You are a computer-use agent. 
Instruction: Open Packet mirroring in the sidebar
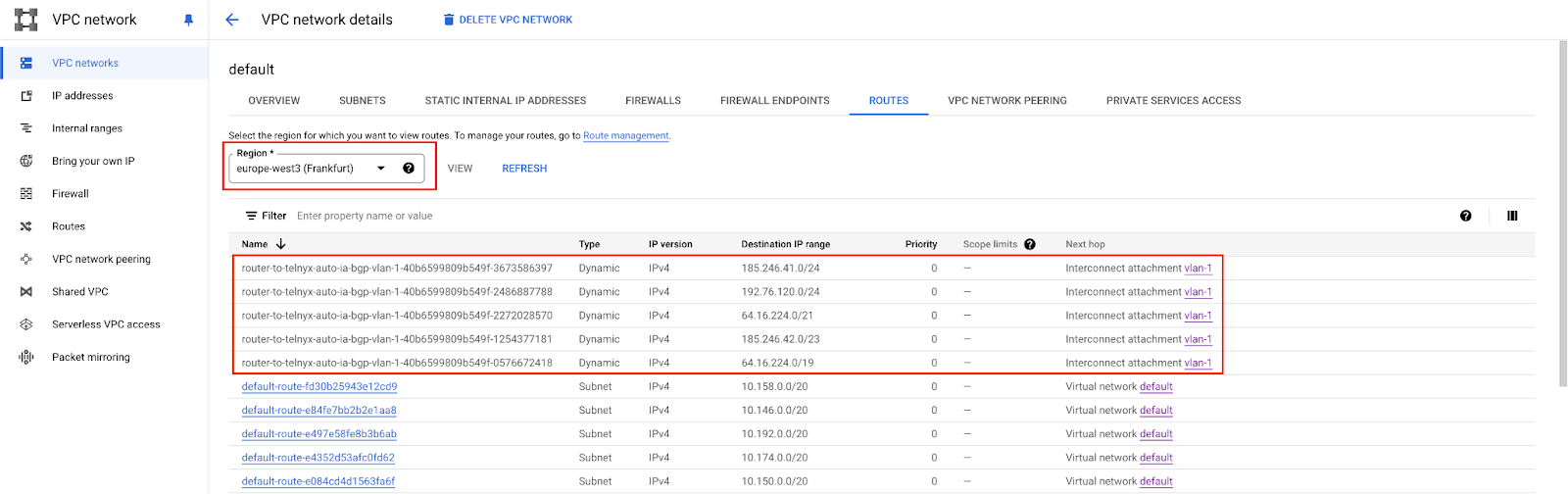[x=104, y=358]
